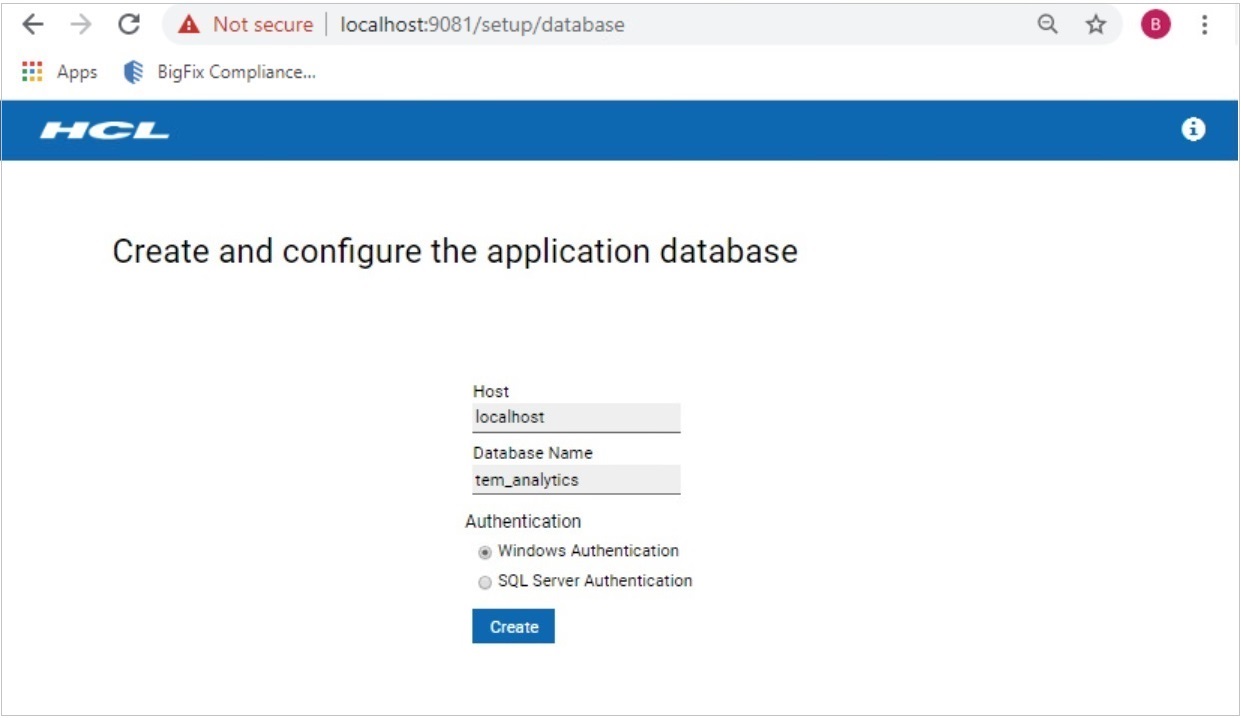This screenshot has height=718, width=1241.
Task: Focus the Host input field
Action: [x=576, y=417]
